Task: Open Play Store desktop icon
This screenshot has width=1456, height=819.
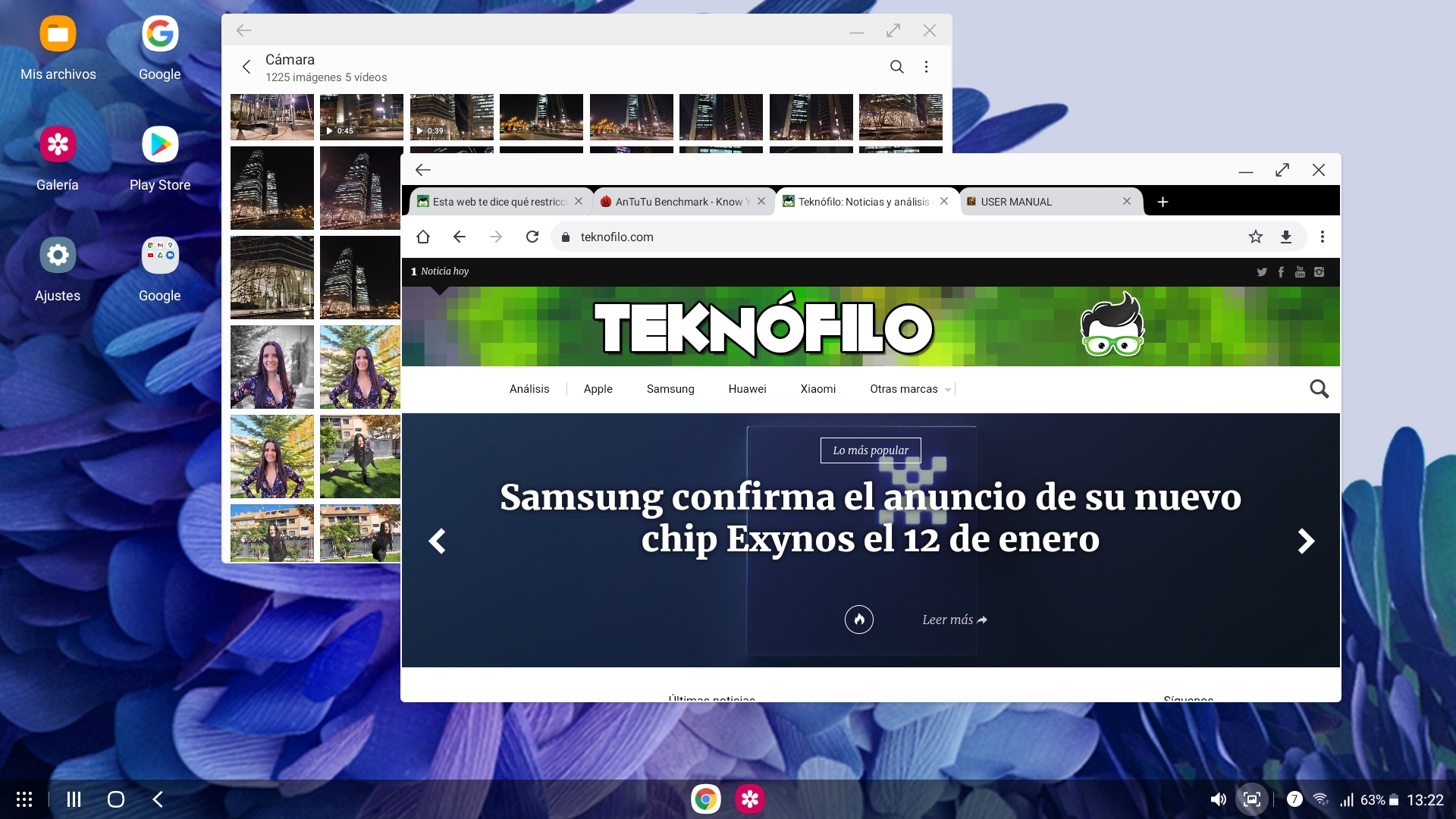Action: click(159, 158)
